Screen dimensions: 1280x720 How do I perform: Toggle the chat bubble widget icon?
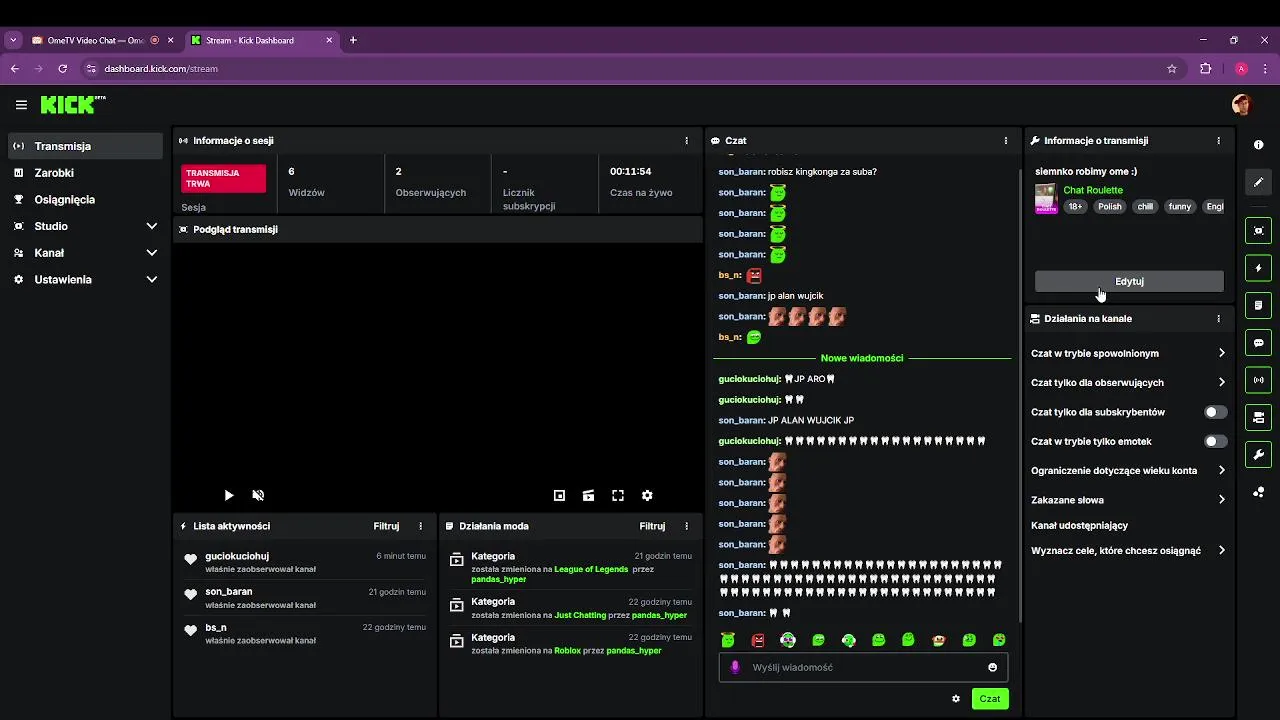1258,342
